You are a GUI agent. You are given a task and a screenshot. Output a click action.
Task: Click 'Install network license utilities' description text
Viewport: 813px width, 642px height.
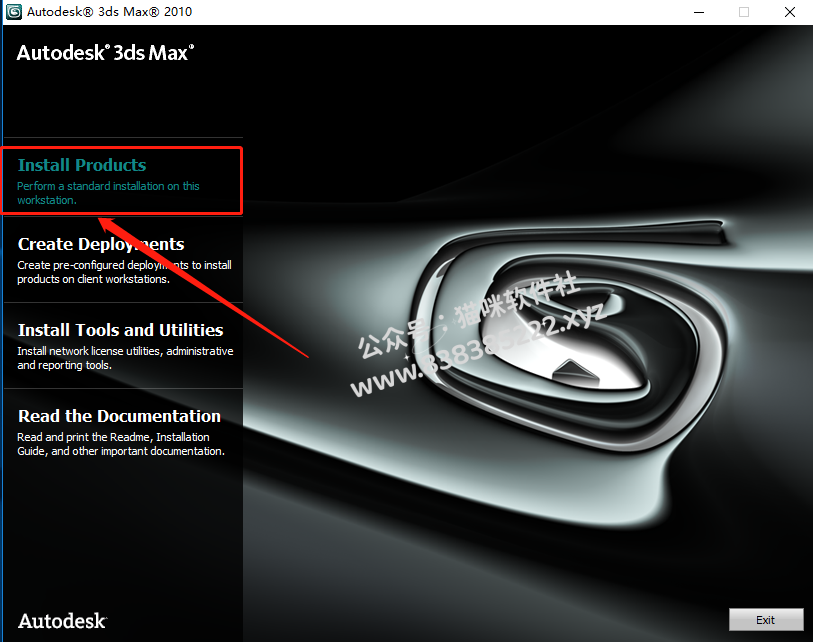pyautogui.click(x=125, y=358)
